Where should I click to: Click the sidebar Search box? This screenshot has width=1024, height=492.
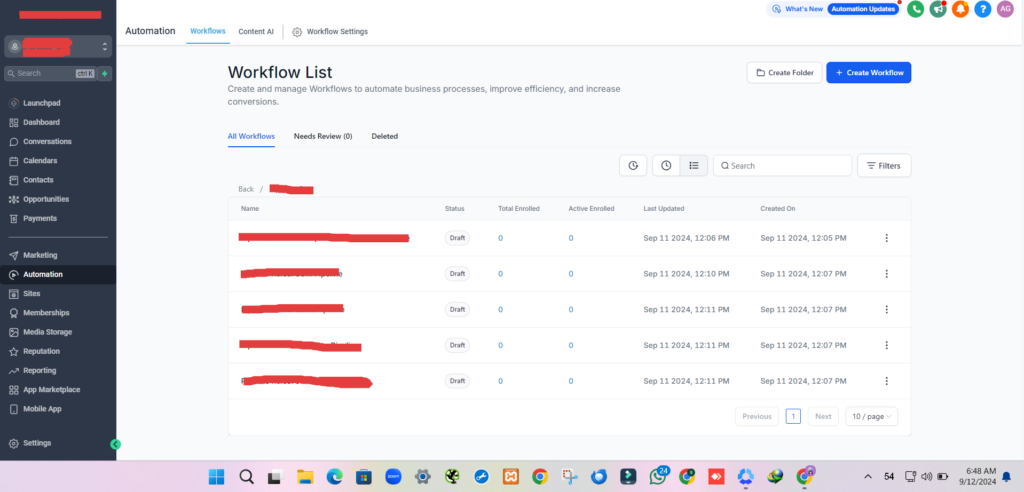point(50,74)
